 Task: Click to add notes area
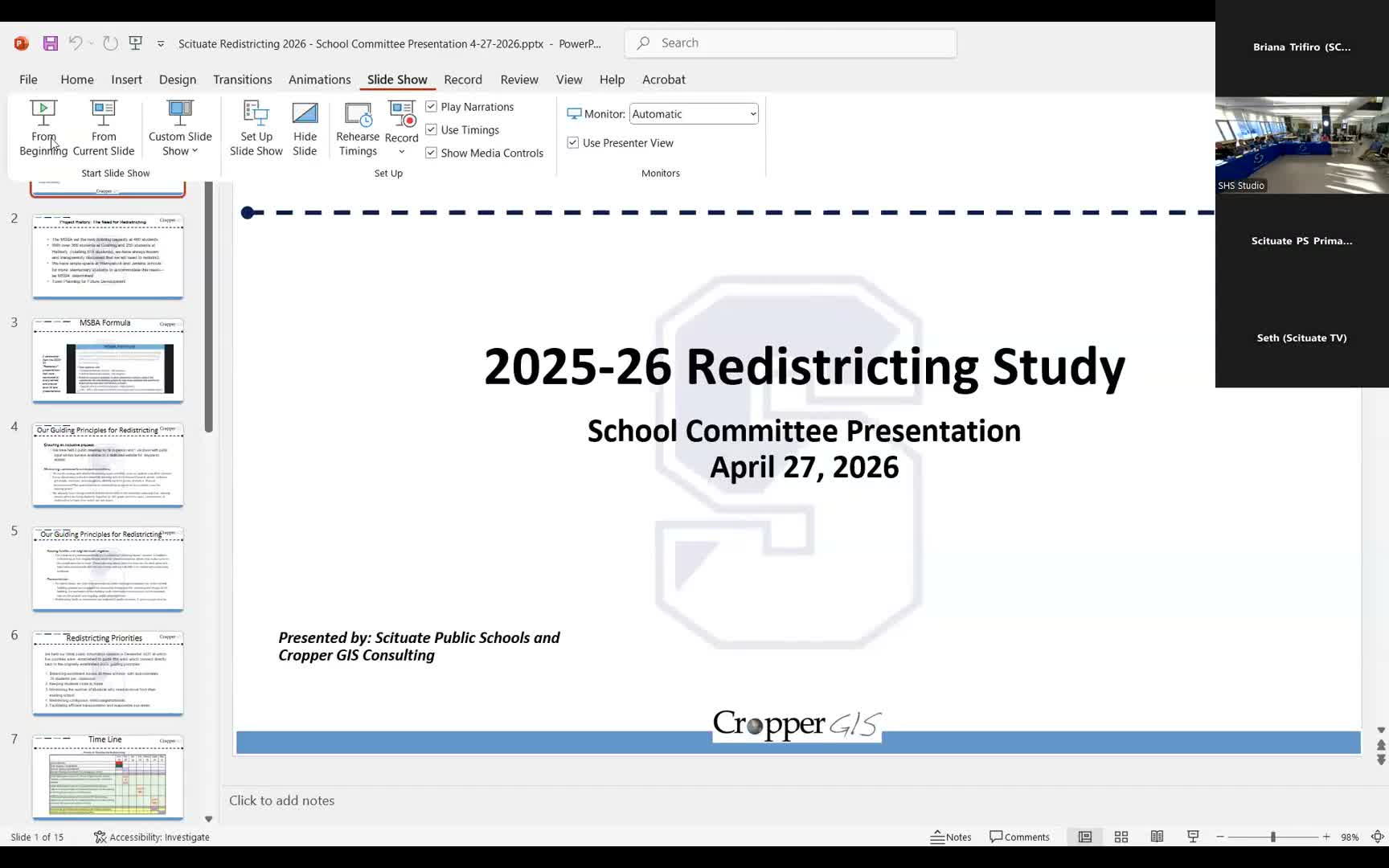(x=281, y=800)
